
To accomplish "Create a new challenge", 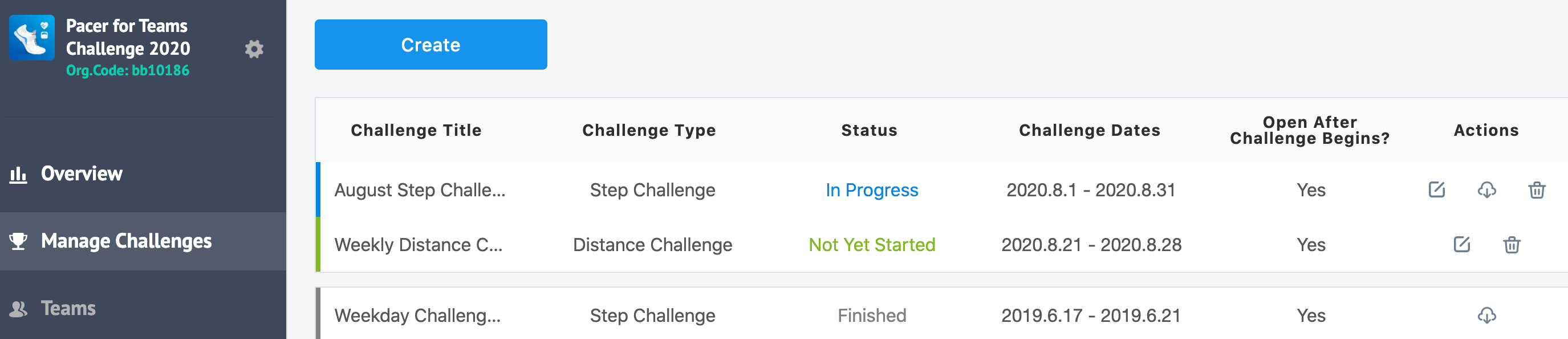I will [430, 45].
